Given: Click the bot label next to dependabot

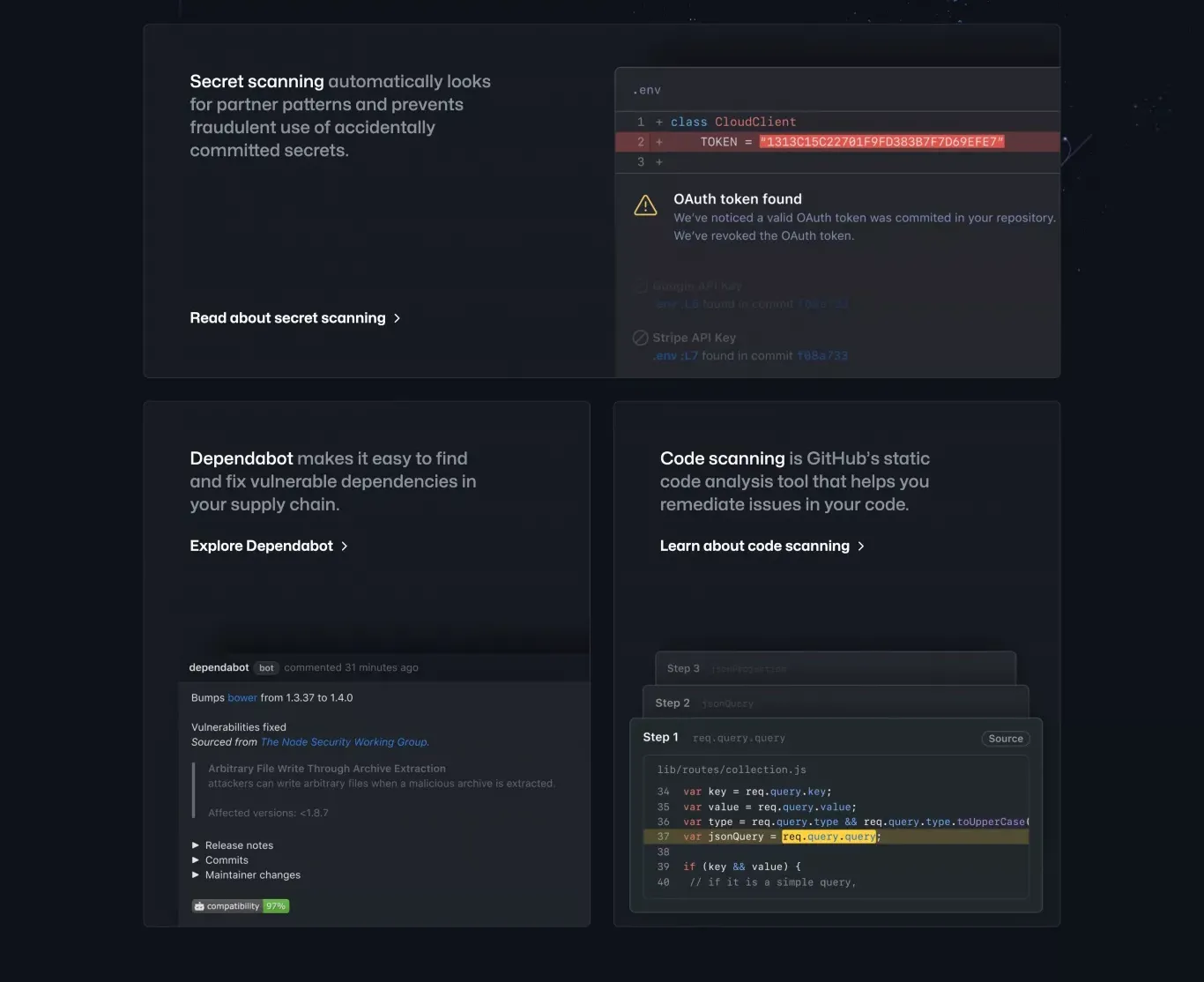Looking at the screenshot, I should (x=266, y=668).
